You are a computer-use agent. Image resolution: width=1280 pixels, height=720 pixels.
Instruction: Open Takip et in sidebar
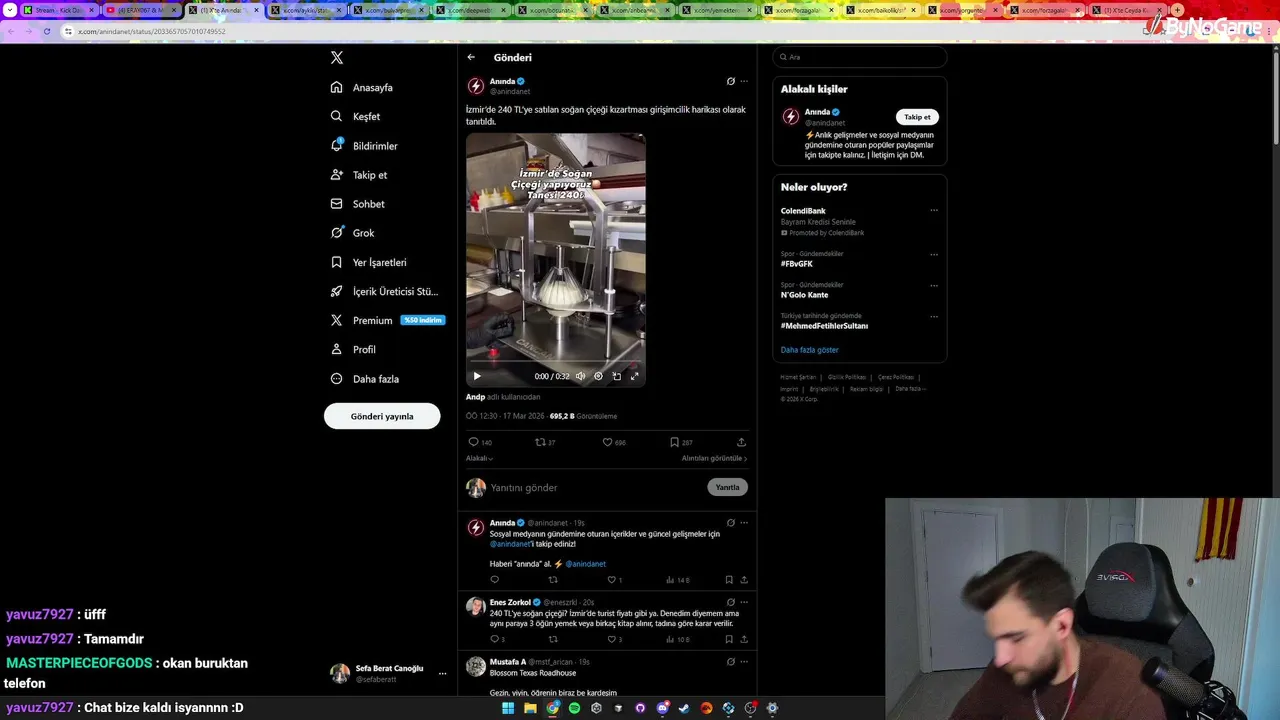click(x=359, y=175)
